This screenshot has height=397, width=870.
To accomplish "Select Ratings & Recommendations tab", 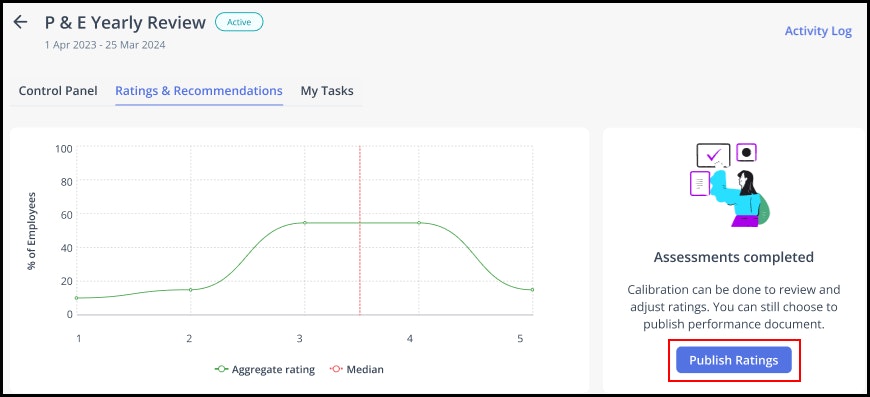I will pos(199,91).
